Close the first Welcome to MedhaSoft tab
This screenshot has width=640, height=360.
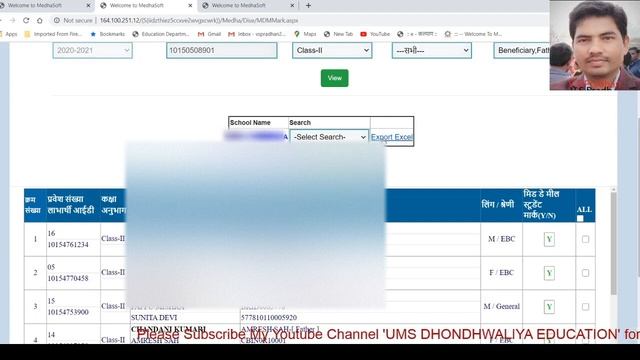point(88,6)
